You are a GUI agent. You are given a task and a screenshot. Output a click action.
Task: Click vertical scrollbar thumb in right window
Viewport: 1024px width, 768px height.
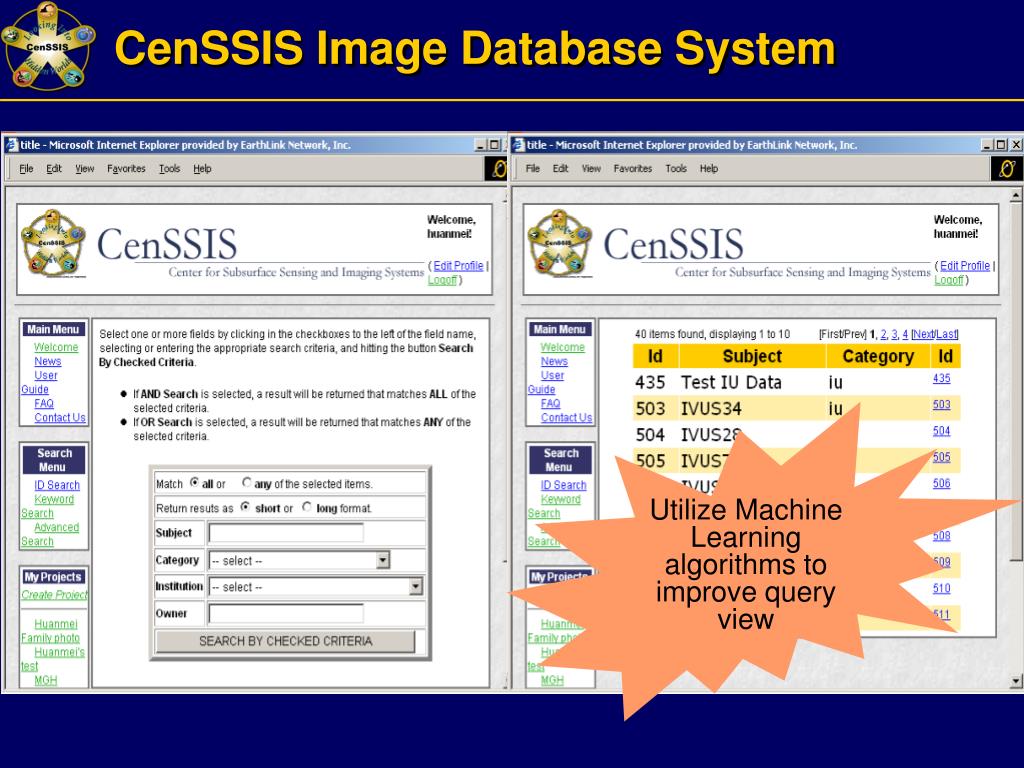click(1016, 380)
